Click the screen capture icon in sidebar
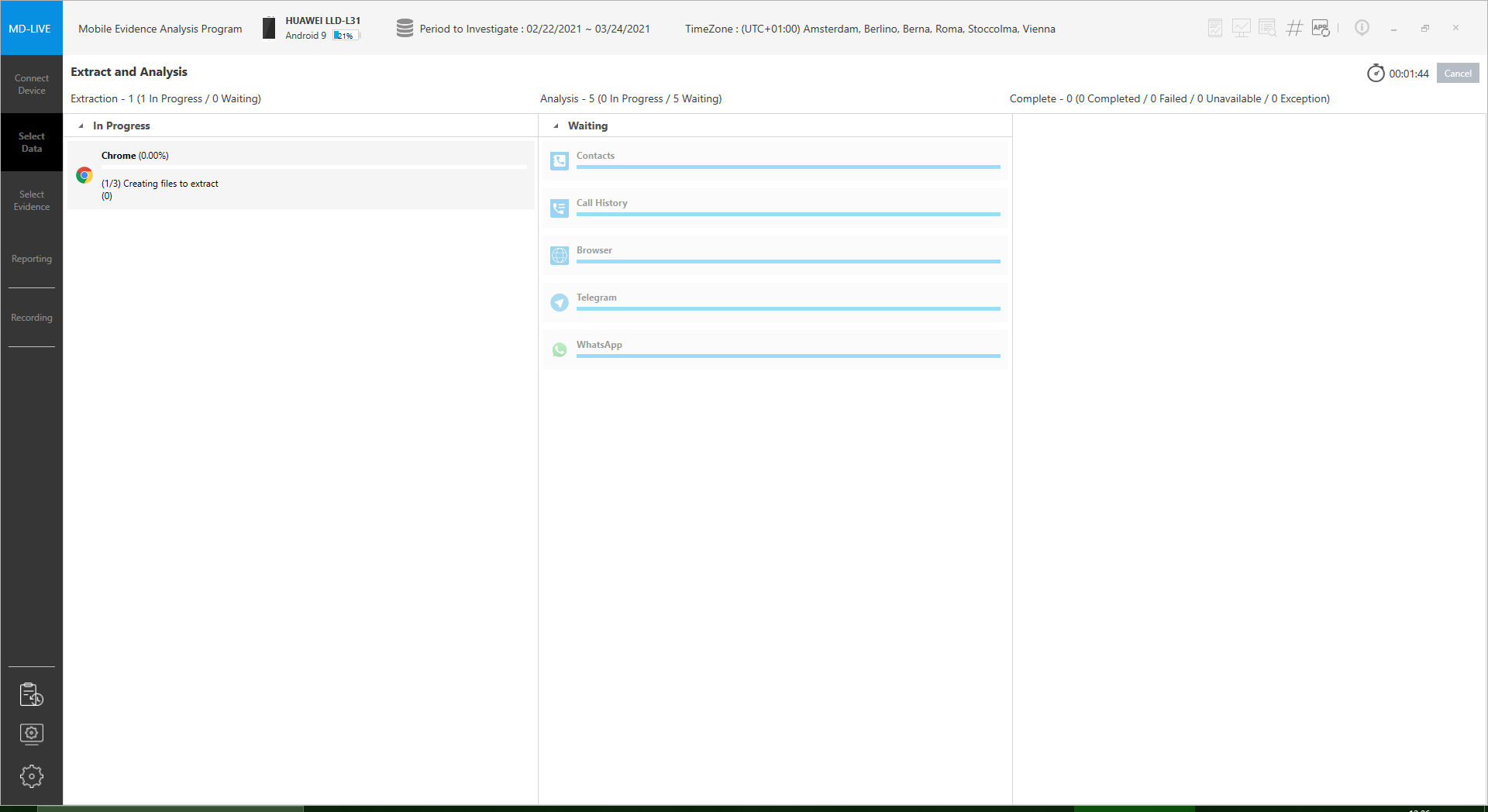Screen dimensions: 1488x812 point(31,733)
